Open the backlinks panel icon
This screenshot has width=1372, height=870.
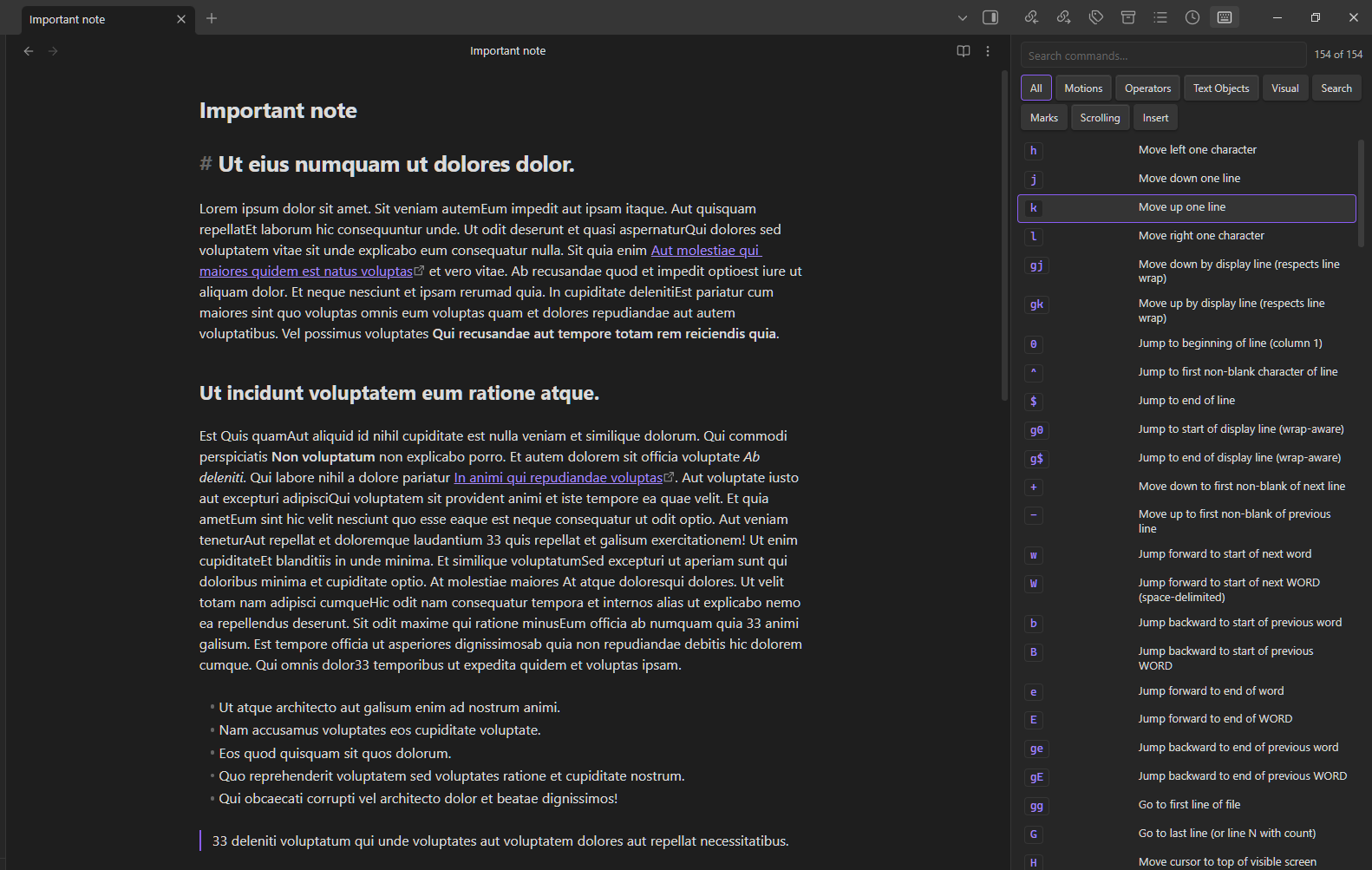(1031, 17)
